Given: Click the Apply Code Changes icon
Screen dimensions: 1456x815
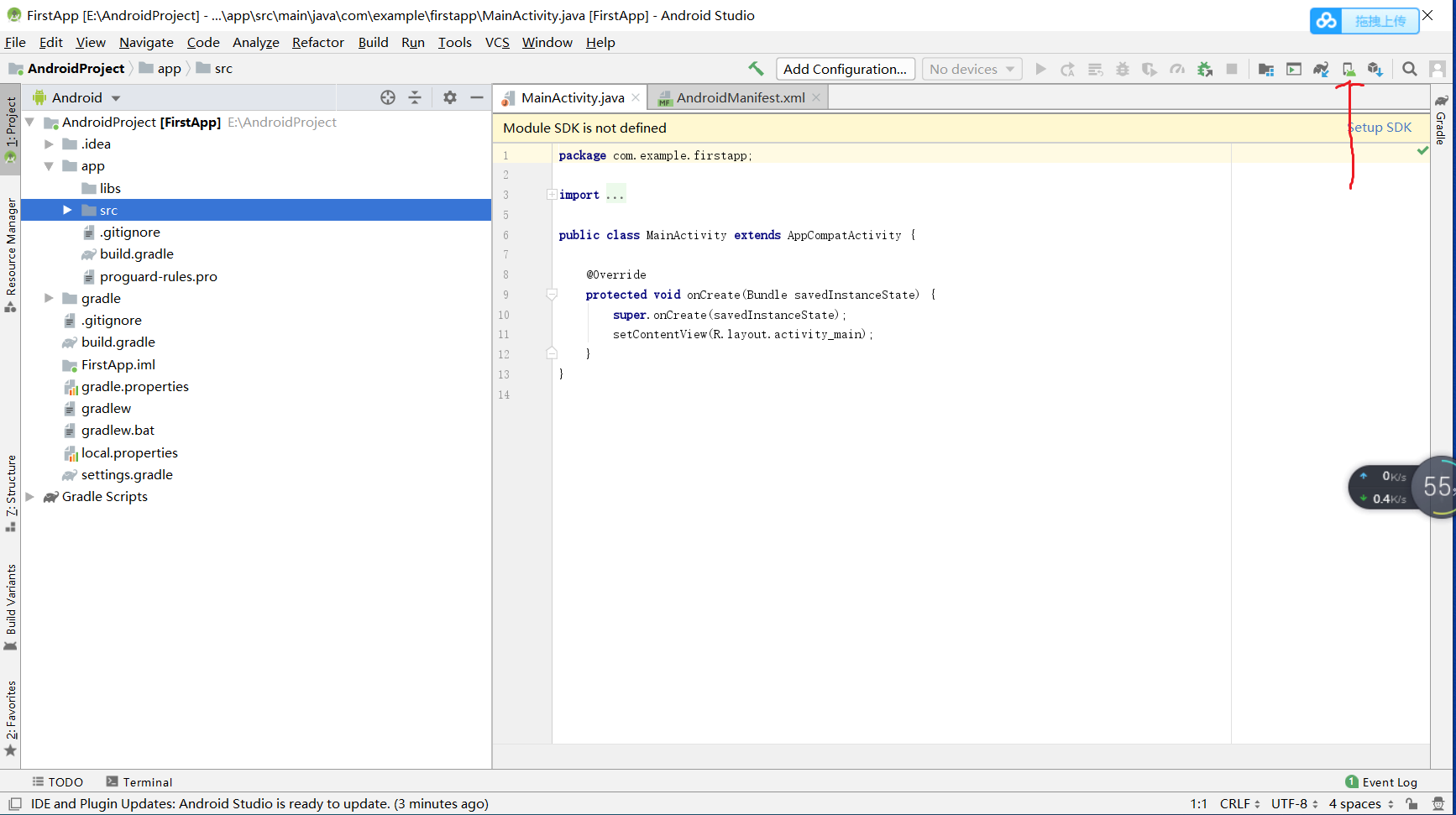Looking at the screenshot, I should click(x=1095, y=69).
